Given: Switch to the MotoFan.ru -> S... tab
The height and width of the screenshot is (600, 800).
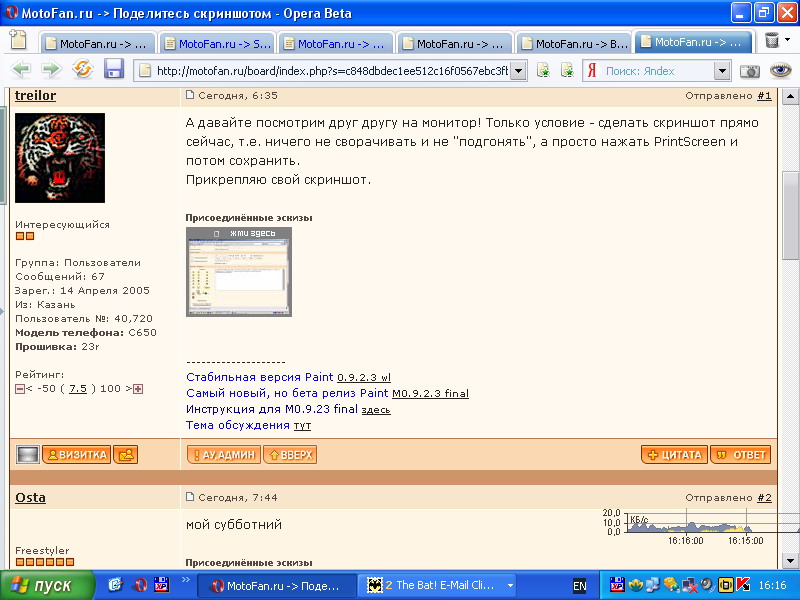Looking at the screenshot, I should [217, 43].
